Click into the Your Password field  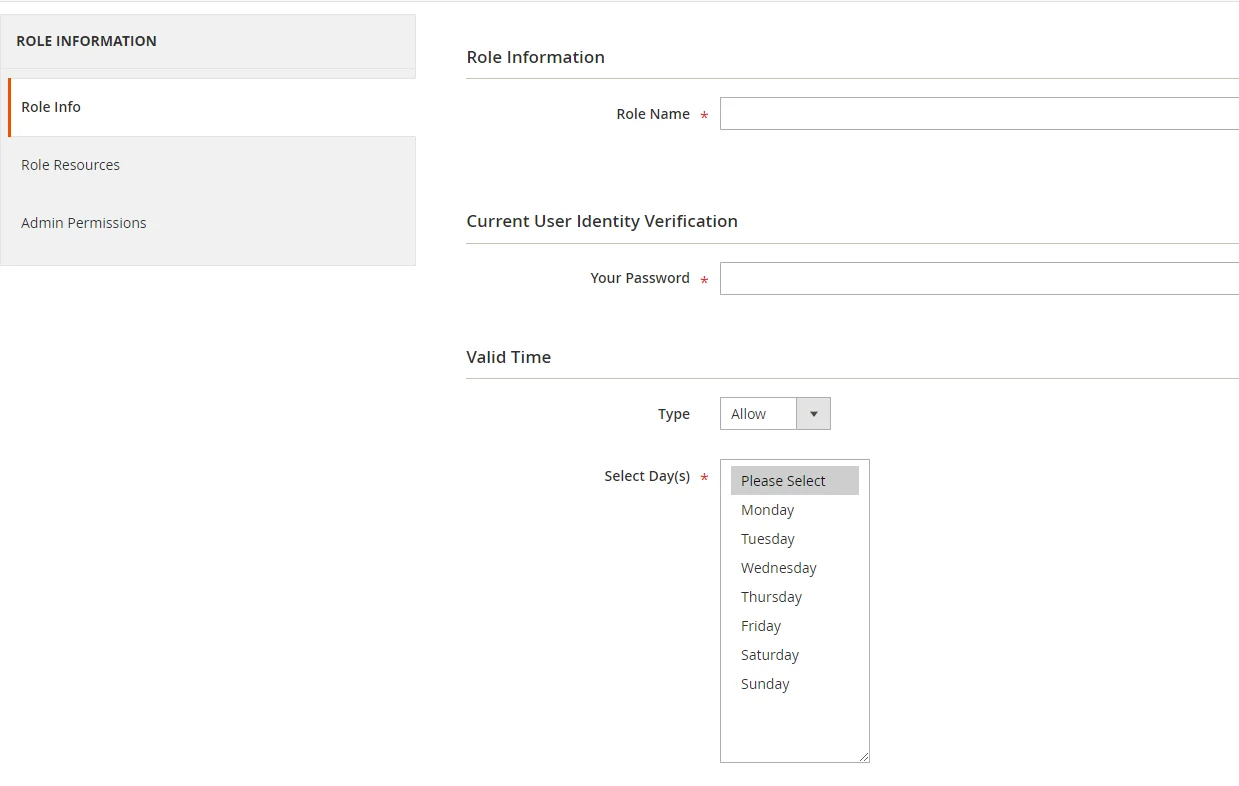point(978,278)
